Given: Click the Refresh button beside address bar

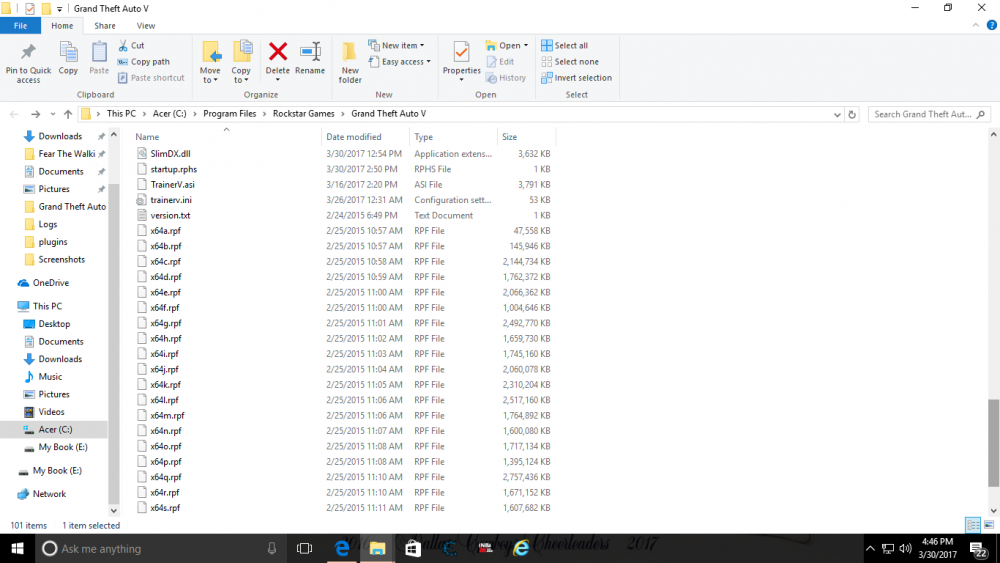Looking at the screenshot, I should (x=852, y=115).
